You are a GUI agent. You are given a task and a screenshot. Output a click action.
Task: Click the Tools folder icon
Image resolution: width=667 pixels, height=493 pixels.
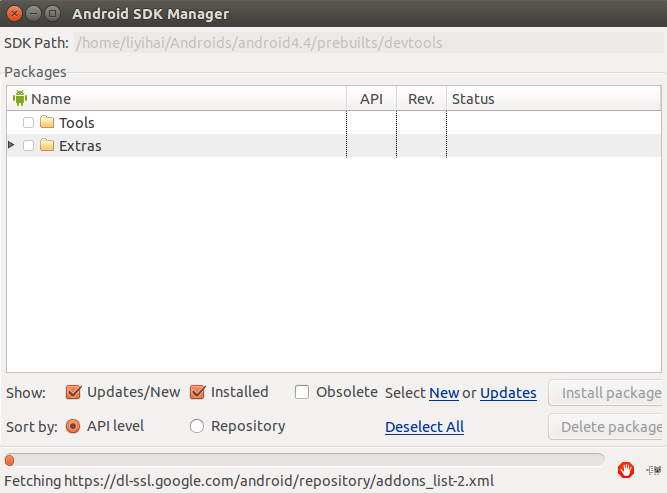47,122
